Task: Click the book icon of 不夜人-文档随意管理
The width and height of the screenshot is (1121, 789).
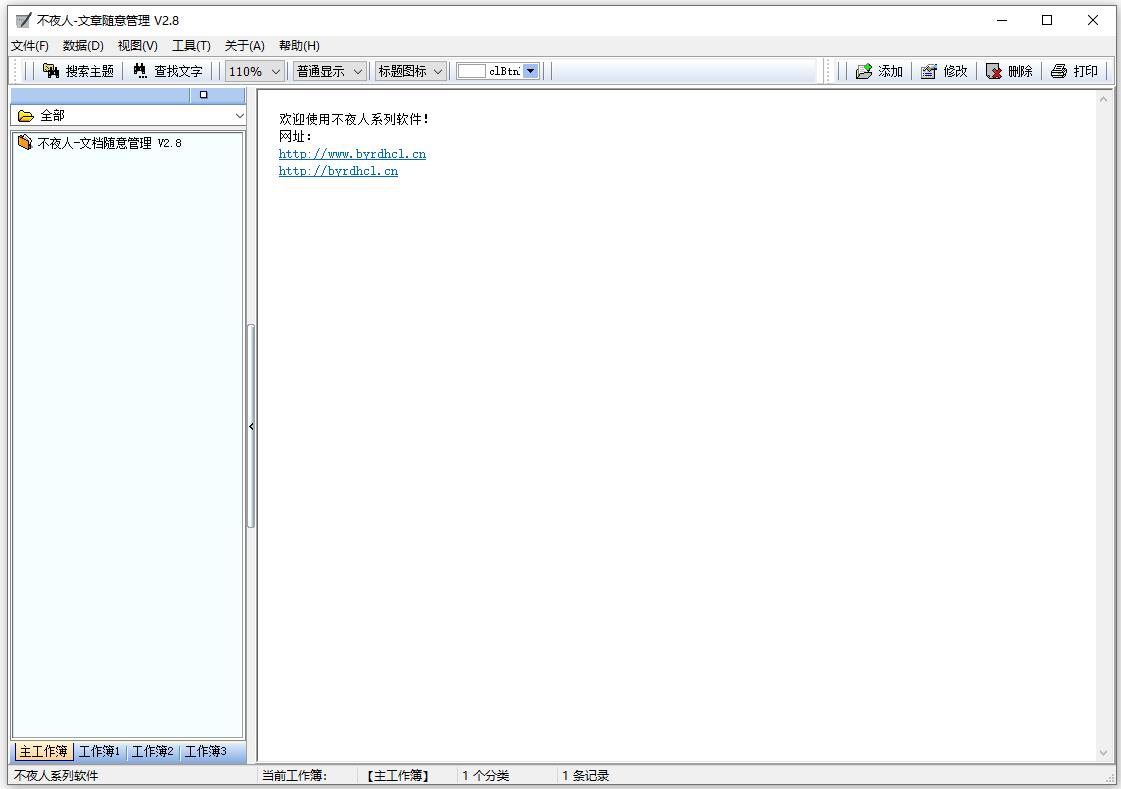Action: point(25,143)
